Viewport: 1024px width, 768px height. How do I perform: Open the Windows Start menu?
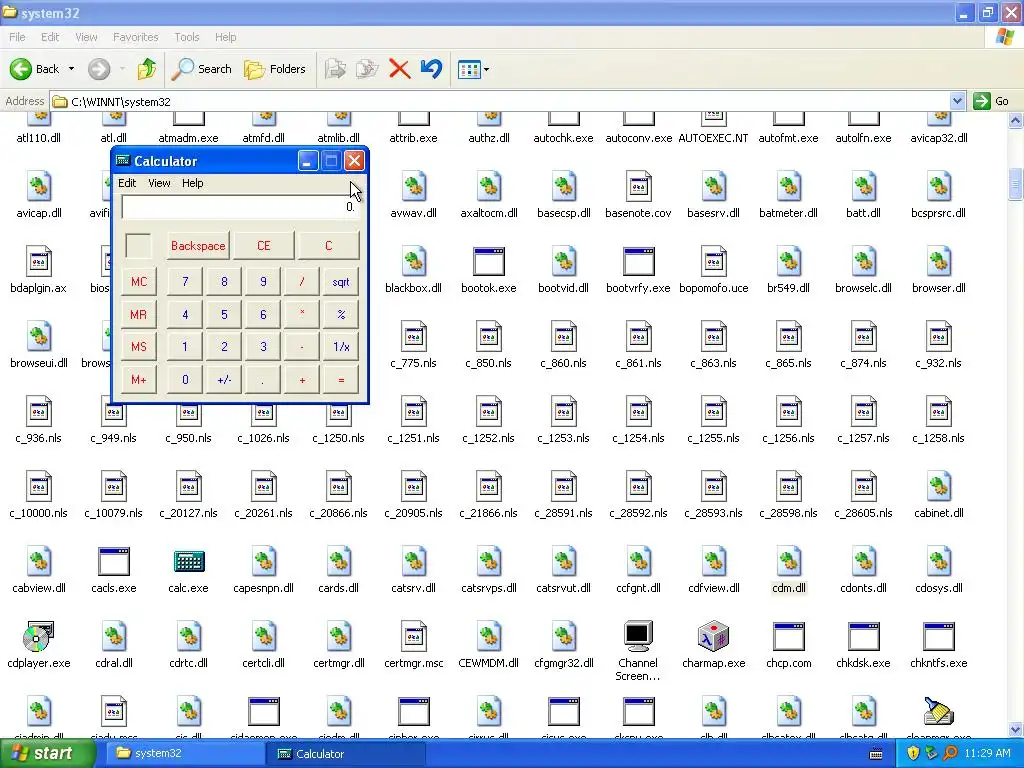tap(47, 754)
